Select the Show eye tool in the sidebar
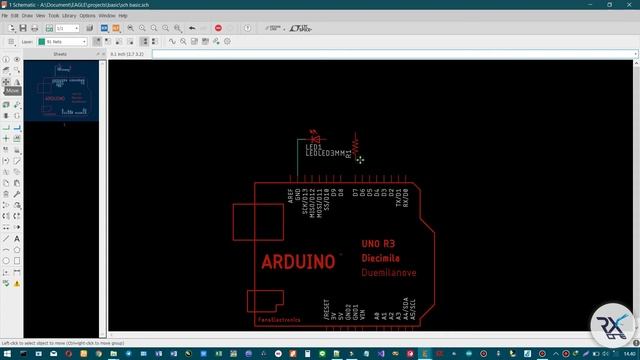The image size is (640, 360). pyautogui.click(x=17, y=60)
